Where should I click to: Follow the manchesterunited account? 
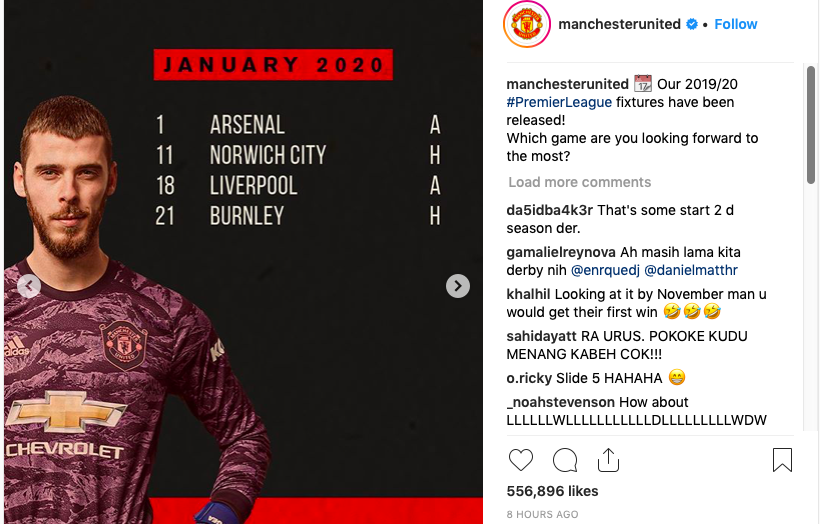click(736, 24)
